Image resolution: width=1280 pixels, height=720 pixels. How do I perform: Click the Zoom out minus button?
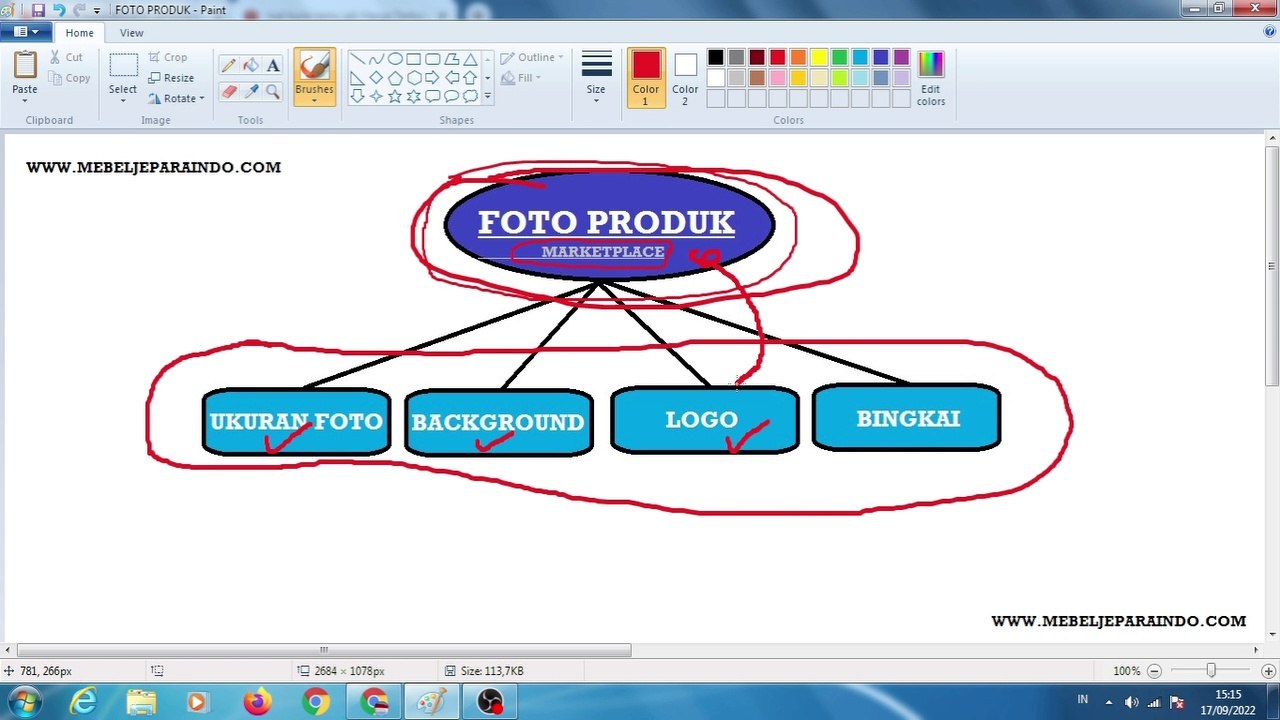coord(1154,671)
